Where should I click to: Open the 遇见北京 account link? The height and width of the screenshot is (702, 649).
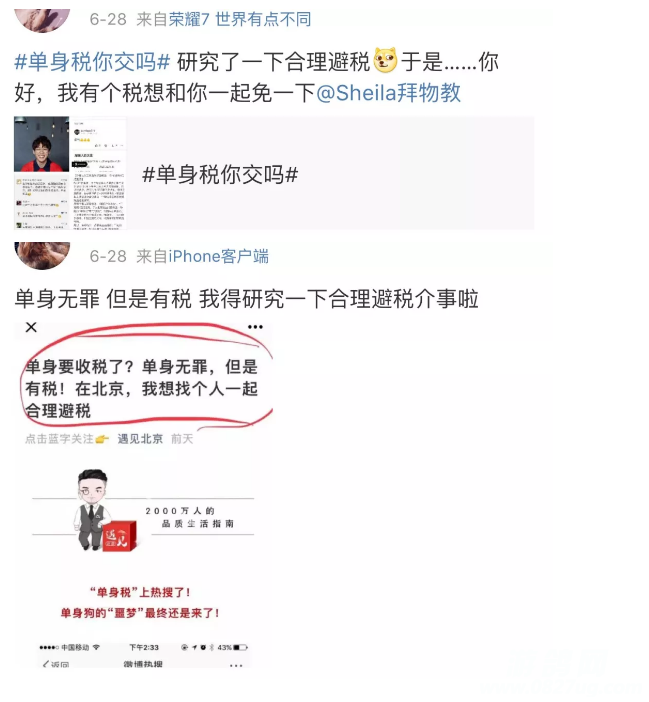tap(140, 439)
